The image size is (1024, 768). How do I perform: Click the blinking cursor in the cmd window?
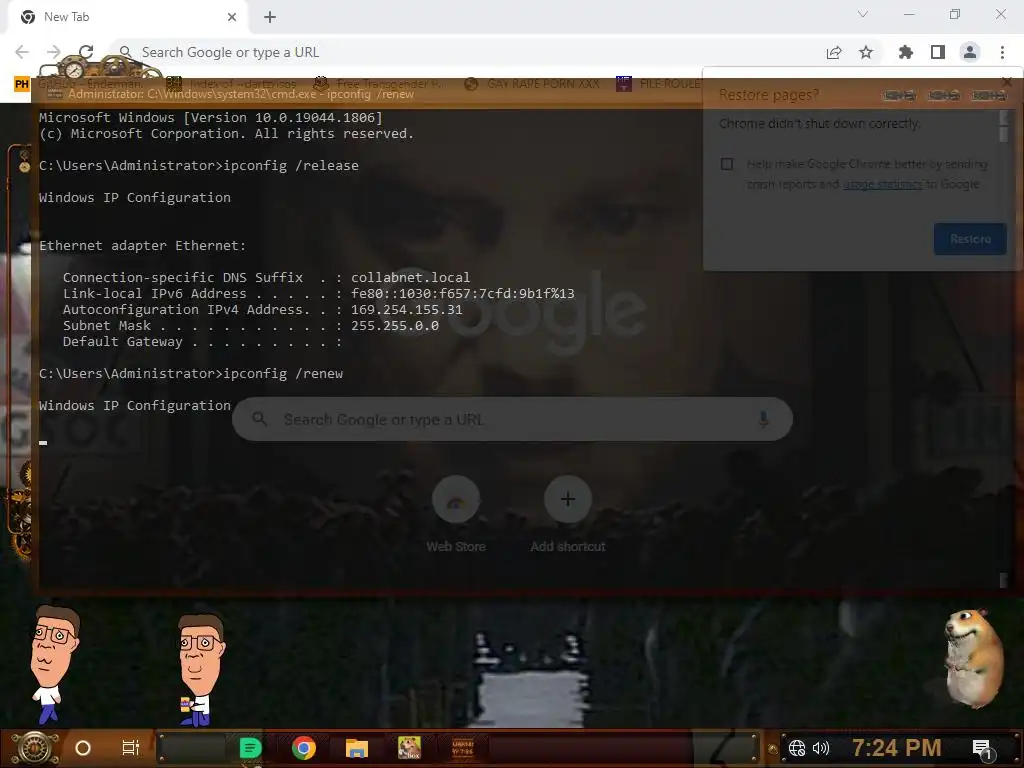(x=43, y=443)
